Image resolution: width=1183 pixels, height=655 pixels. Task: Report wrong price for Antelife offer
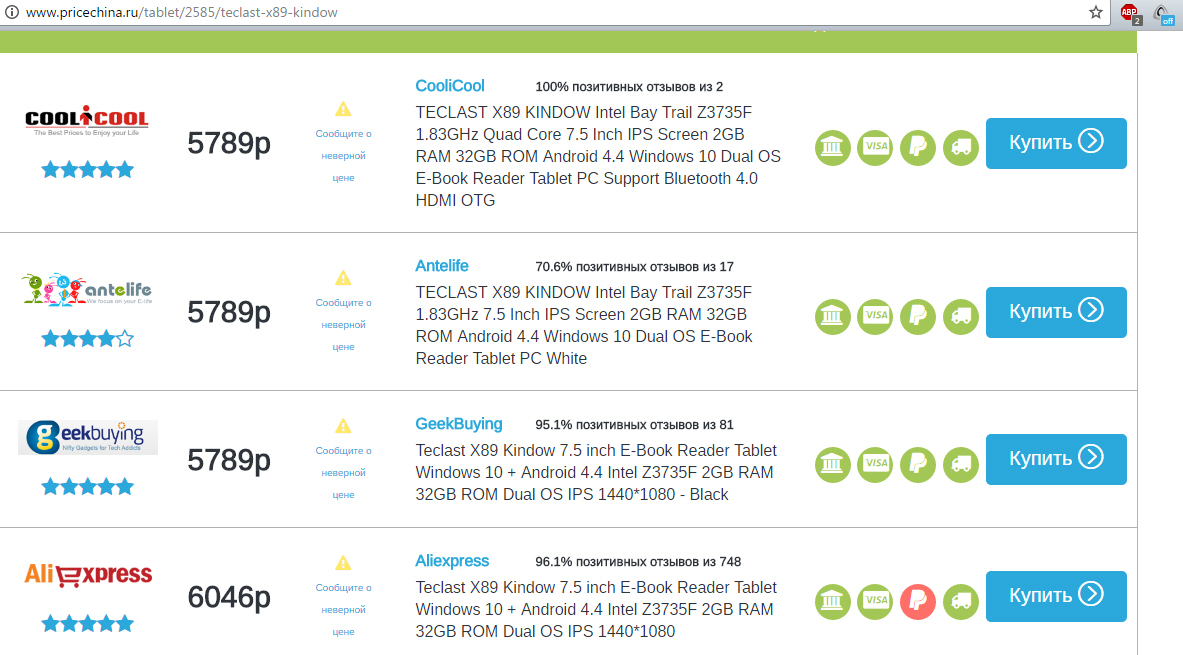tap(343, 324)
